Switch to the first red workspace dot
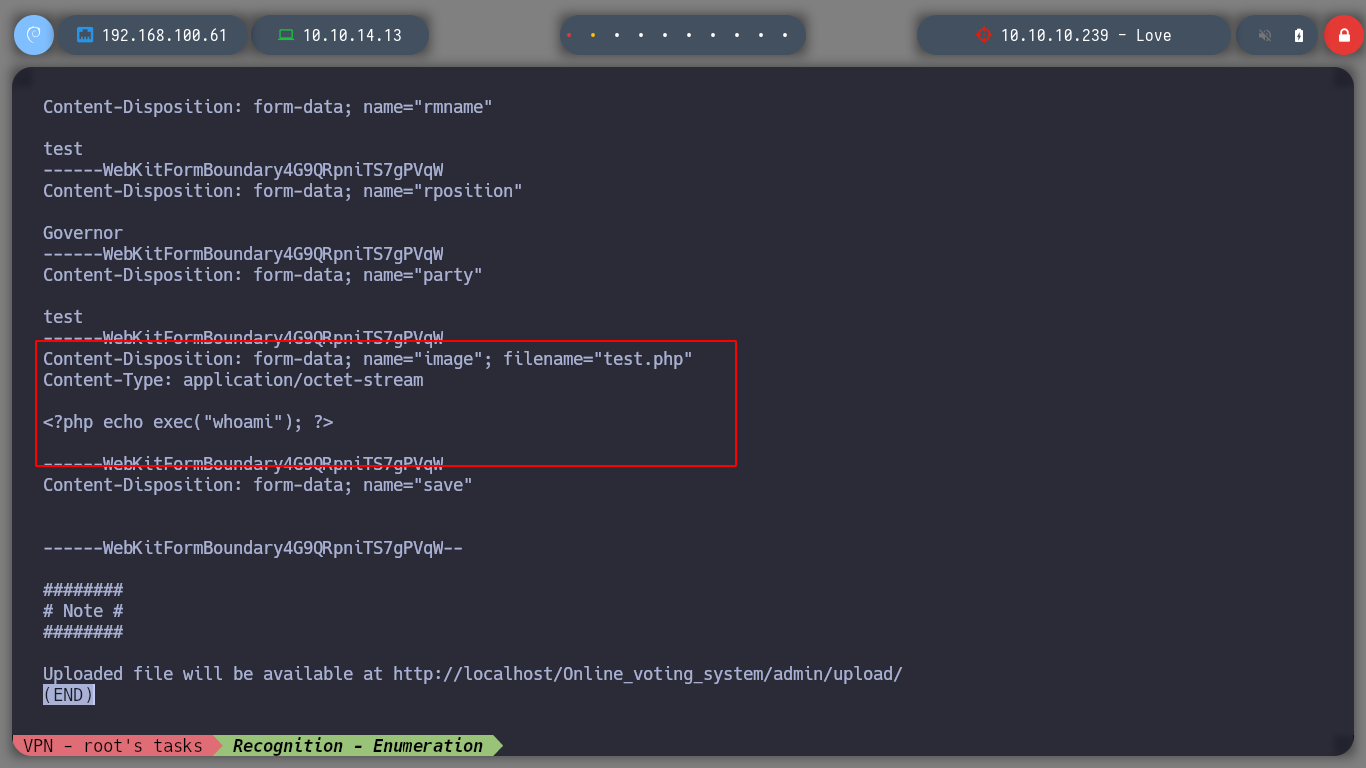Viewport: 1366px width, 768px height. point(569,35)
